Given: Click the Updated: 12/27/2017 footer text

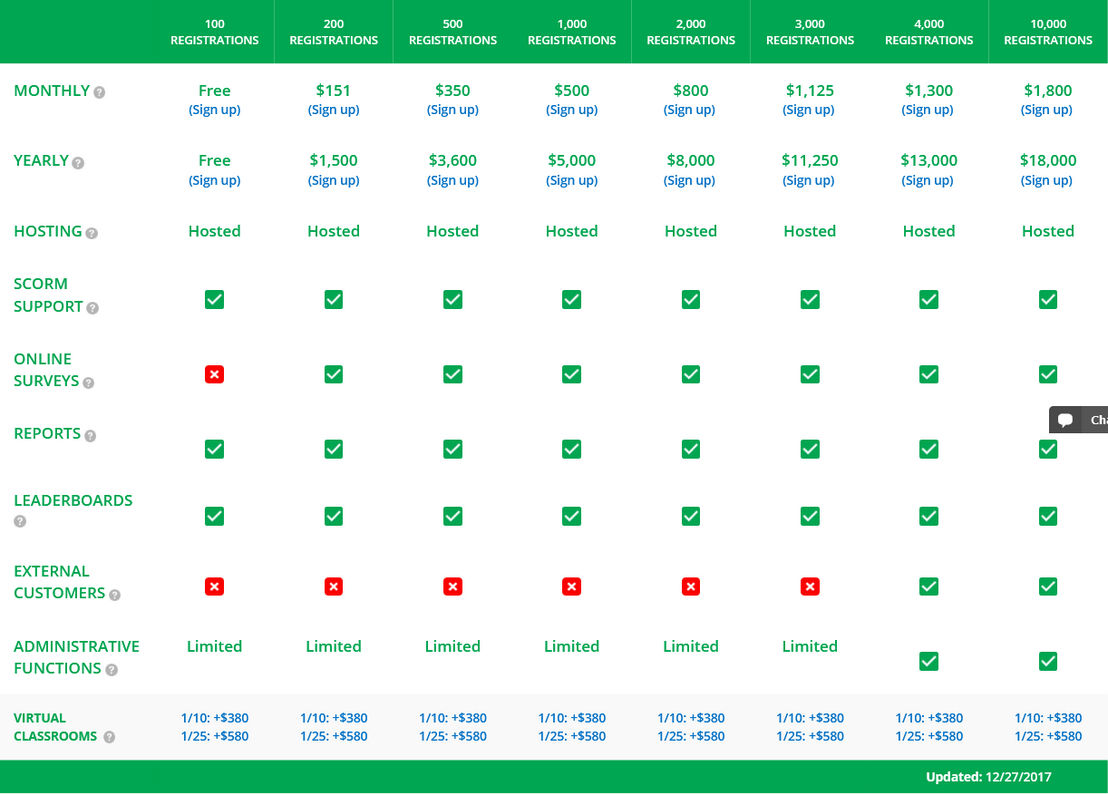Looking at the screenshot, I should [x=989, y=777].
